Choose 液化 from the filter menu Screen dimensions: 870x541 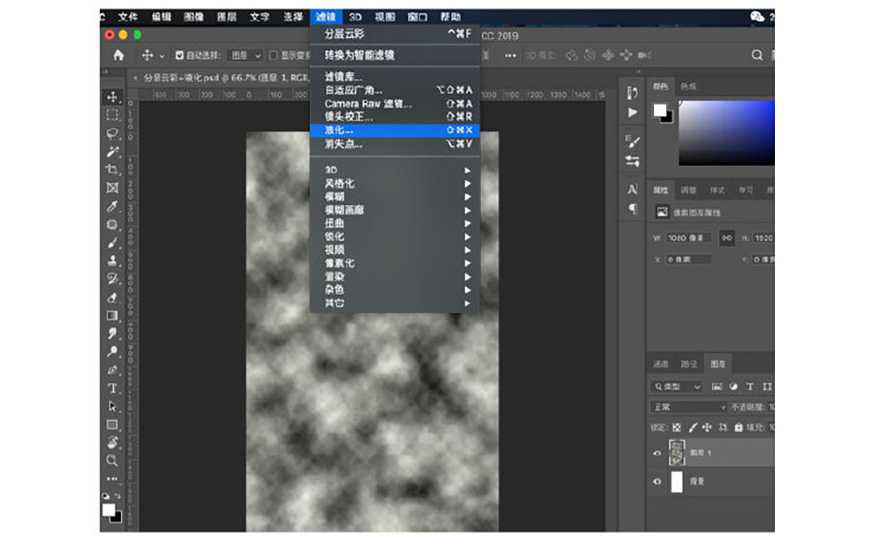pos(338,130)
